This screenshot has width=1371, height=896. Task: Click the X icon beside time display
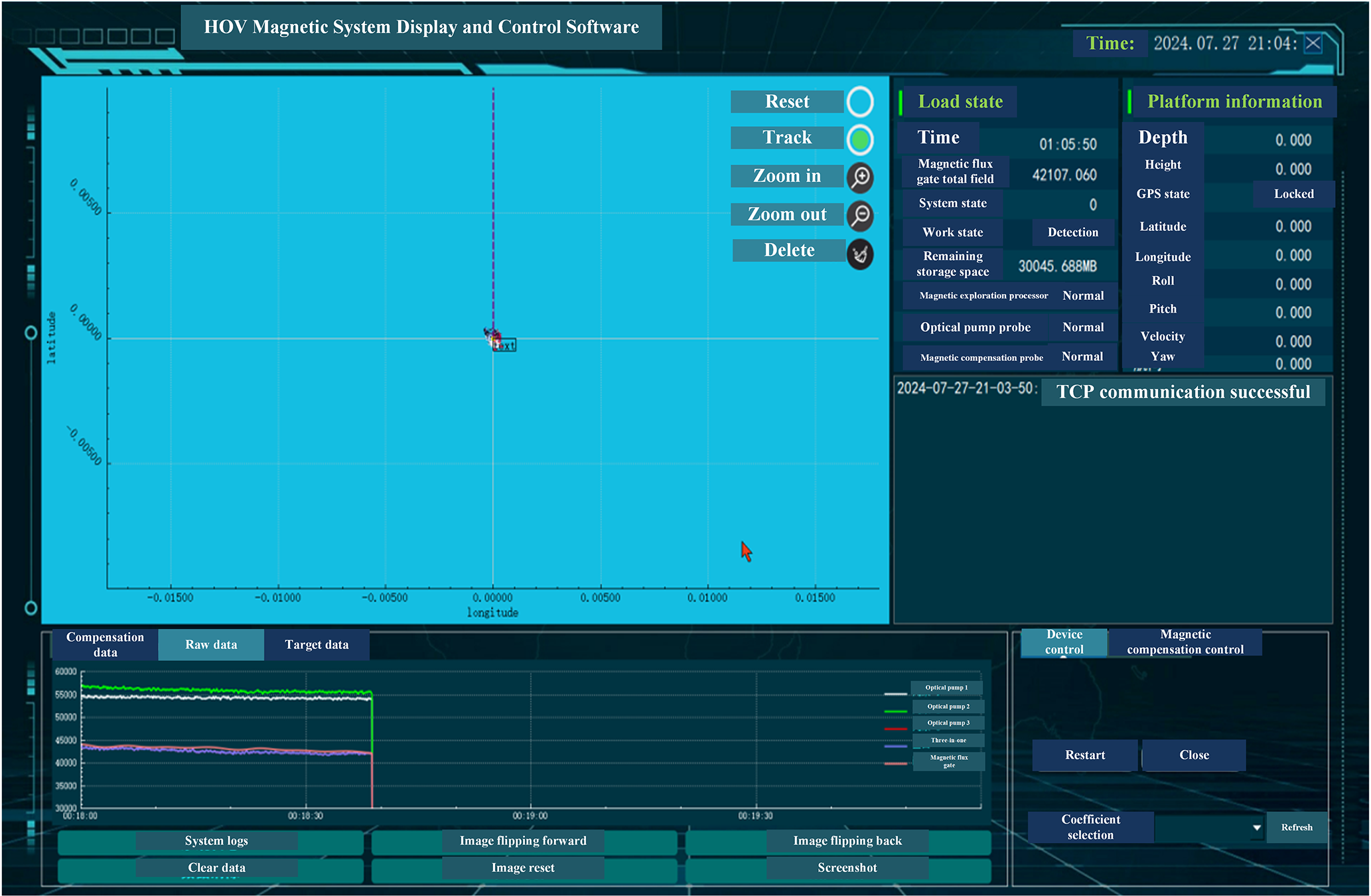(1313, 44)
